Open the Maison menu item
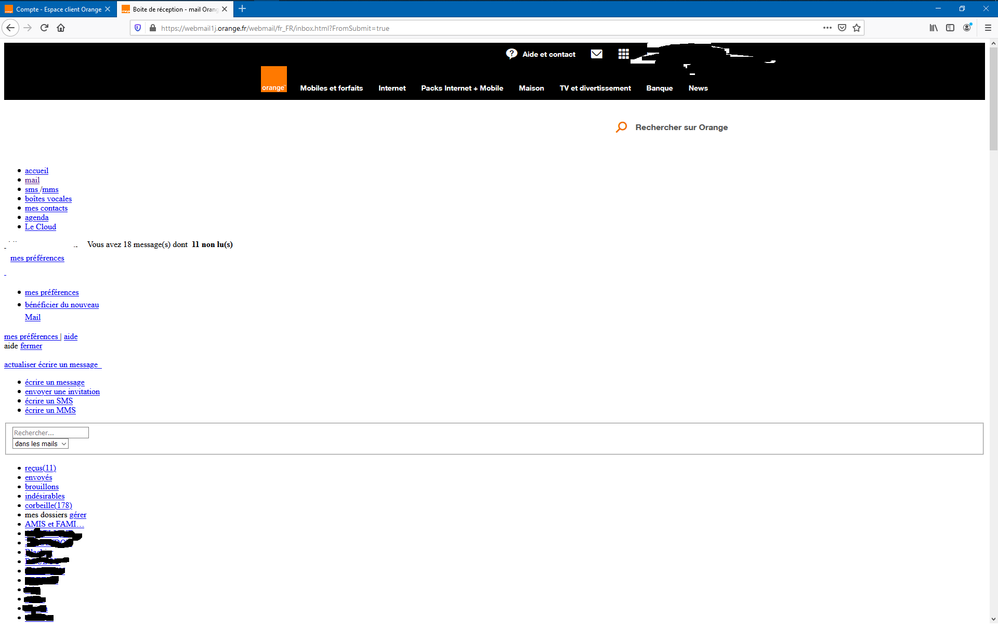 531,89
